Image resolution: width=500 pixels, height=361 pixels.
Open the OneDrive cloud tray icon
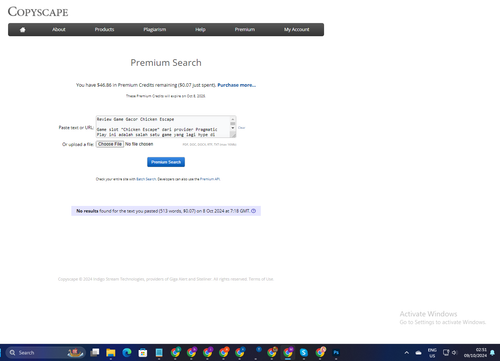point(418,353)
